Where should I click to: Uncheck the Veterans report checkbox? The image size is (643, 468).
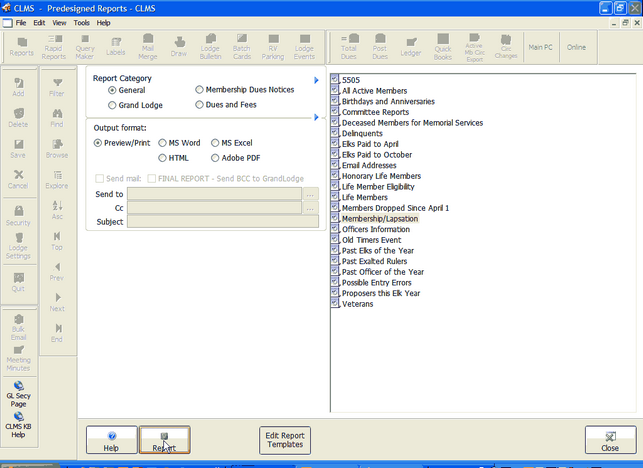pyautogui.click(x=335, y=304)
